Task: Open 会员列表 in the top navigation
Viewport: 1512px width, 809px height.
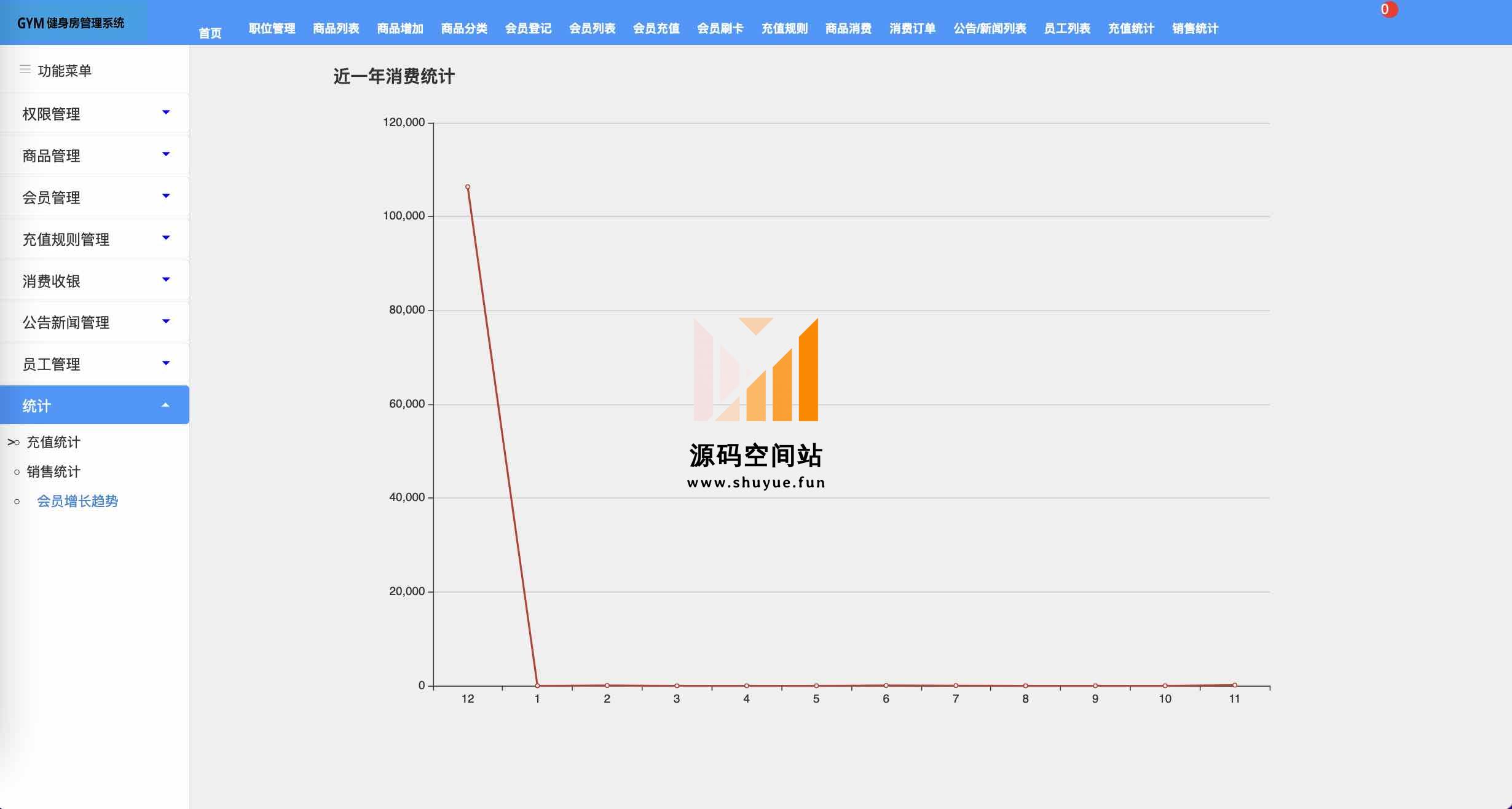Action: (593, 28)
